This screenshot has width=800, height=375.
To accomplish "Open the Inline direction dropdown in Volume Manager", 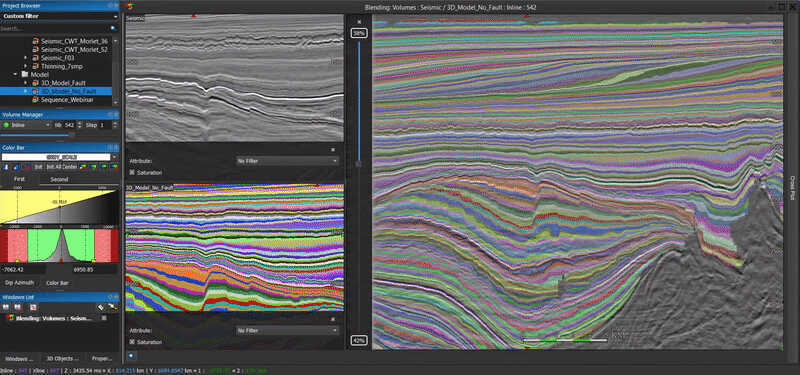I will point(26,125).
